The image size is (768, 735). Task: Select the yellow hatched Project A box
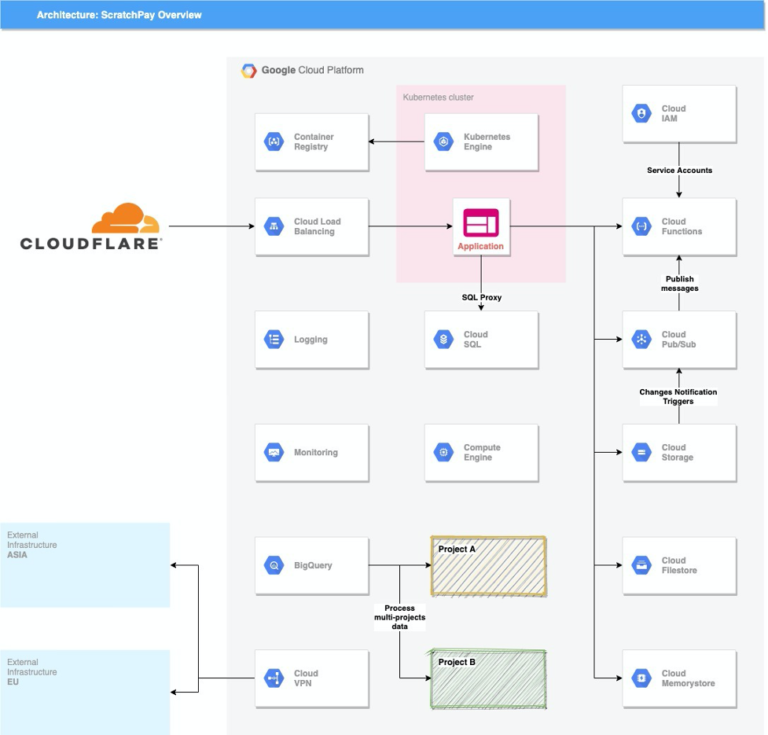(488, 566)
